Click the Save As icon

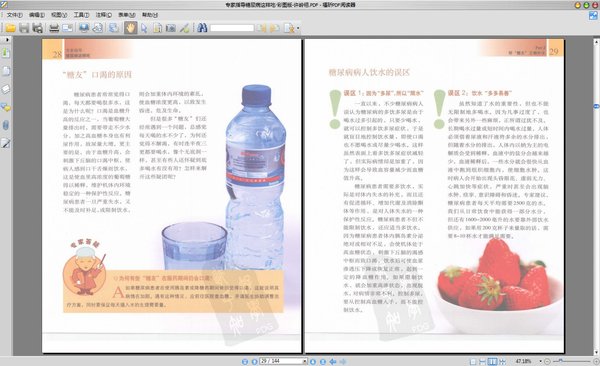(37, 28)
